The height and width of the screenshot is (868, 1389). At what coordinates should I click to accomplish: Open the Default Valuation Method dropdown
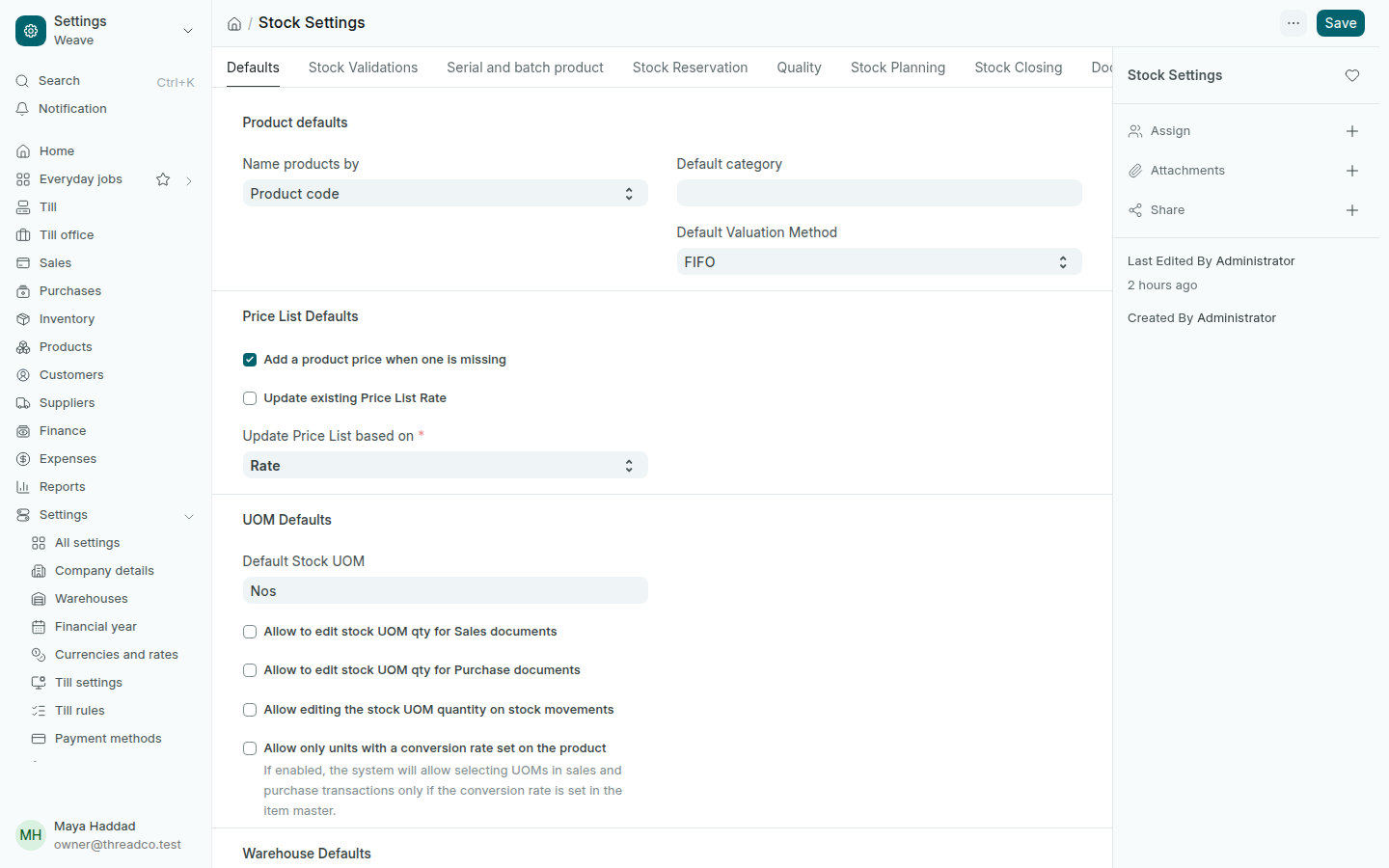pyautogui.click(x=879, y=262)
